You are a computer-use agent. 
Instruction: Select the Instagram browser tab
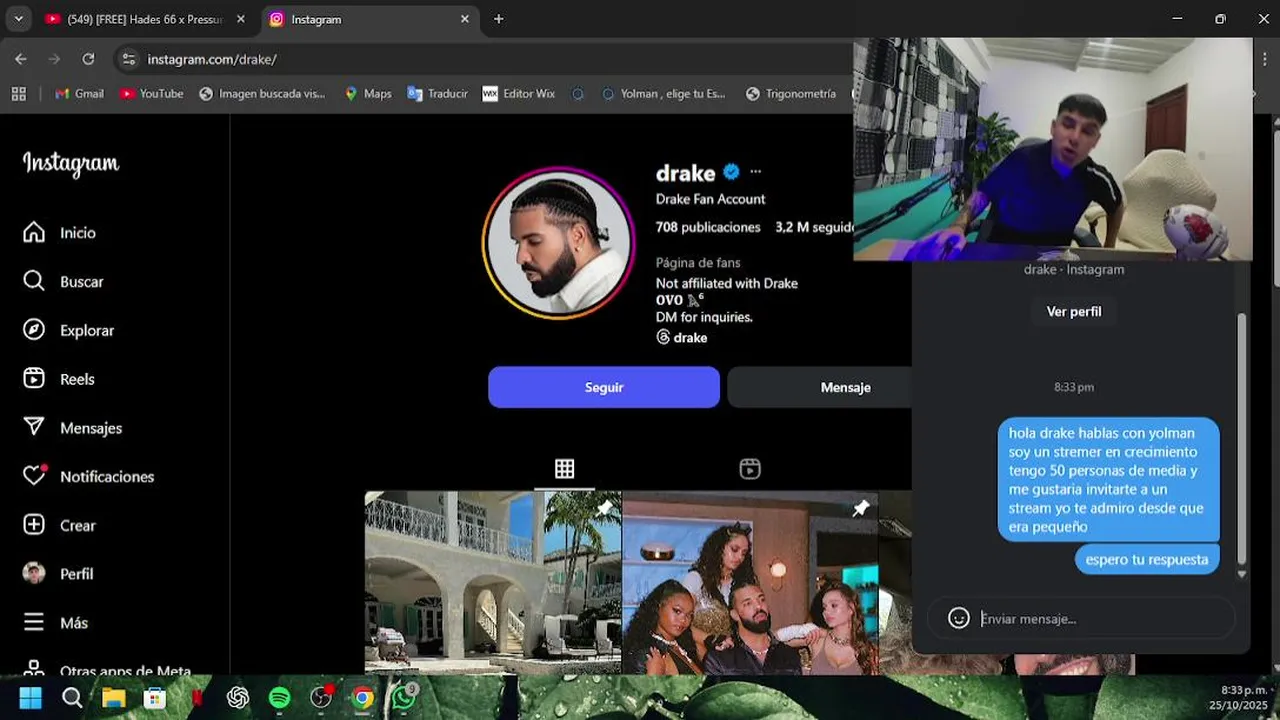[370, 19]
